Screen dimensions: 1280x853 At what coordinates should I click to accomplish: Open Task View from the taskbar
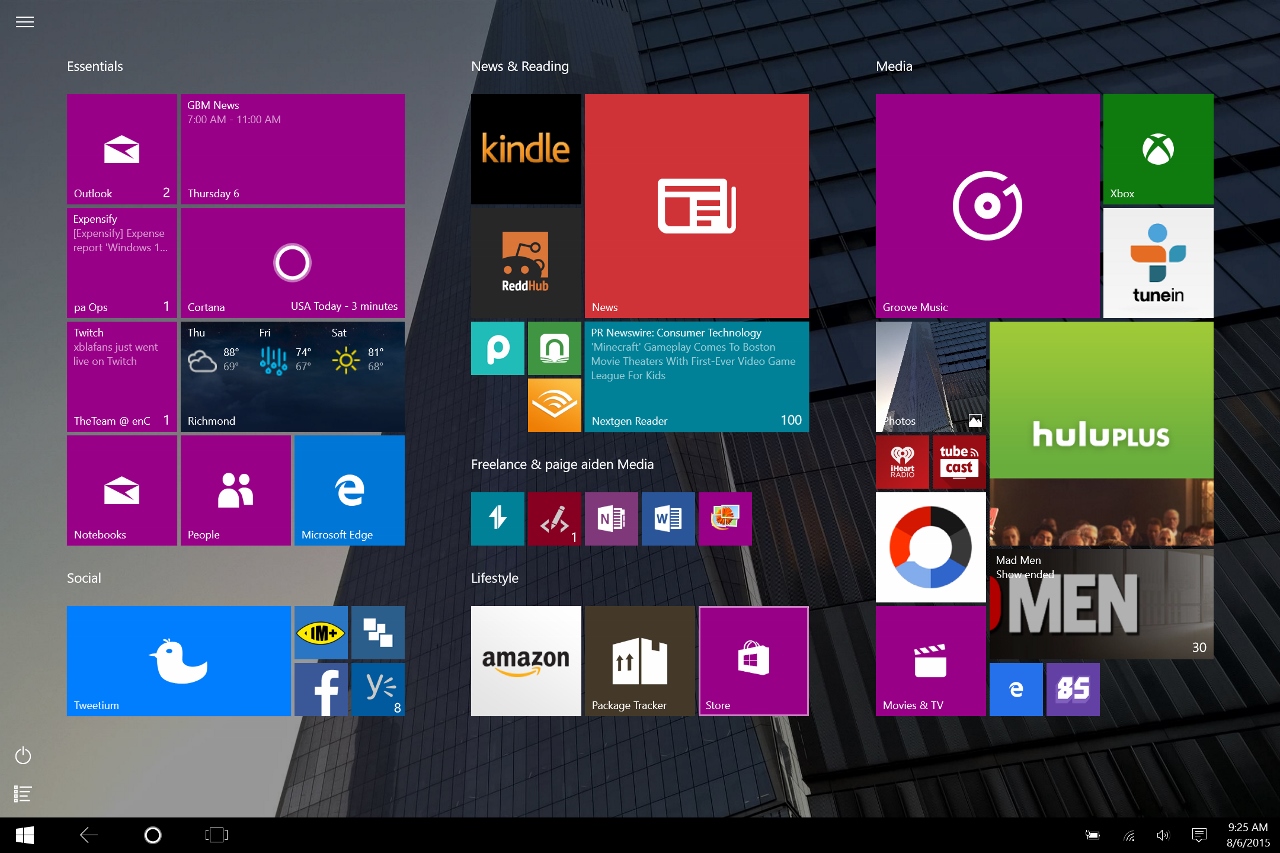[216, 835]
